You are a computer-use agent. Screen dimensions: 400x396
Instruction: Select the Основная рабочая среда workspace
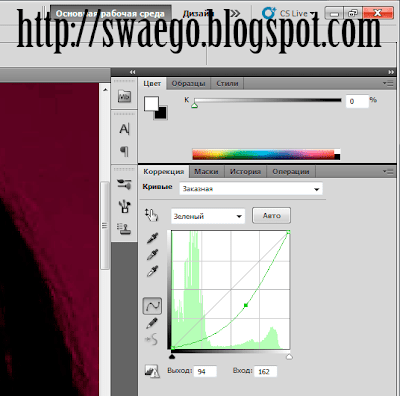click(x=110, y=14)
